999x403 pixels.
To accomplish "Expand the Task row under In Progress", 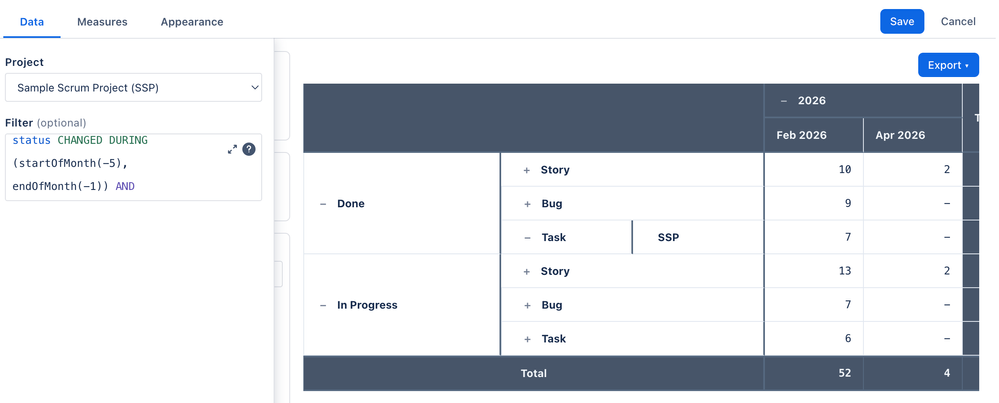I will pos(527,339).
